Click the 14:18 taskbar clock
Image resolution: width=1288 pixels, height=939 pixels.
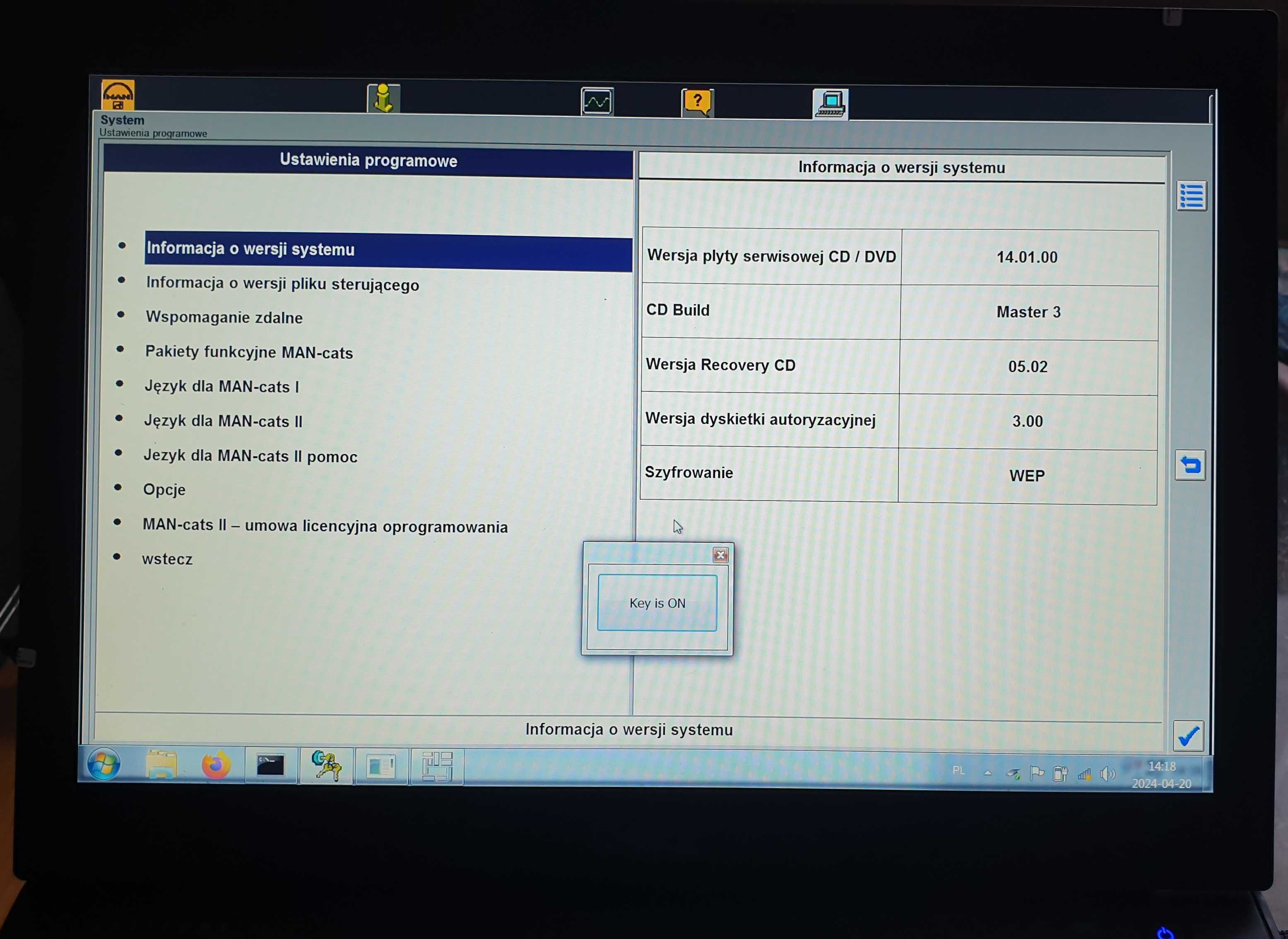click(x=1162, y=767)
